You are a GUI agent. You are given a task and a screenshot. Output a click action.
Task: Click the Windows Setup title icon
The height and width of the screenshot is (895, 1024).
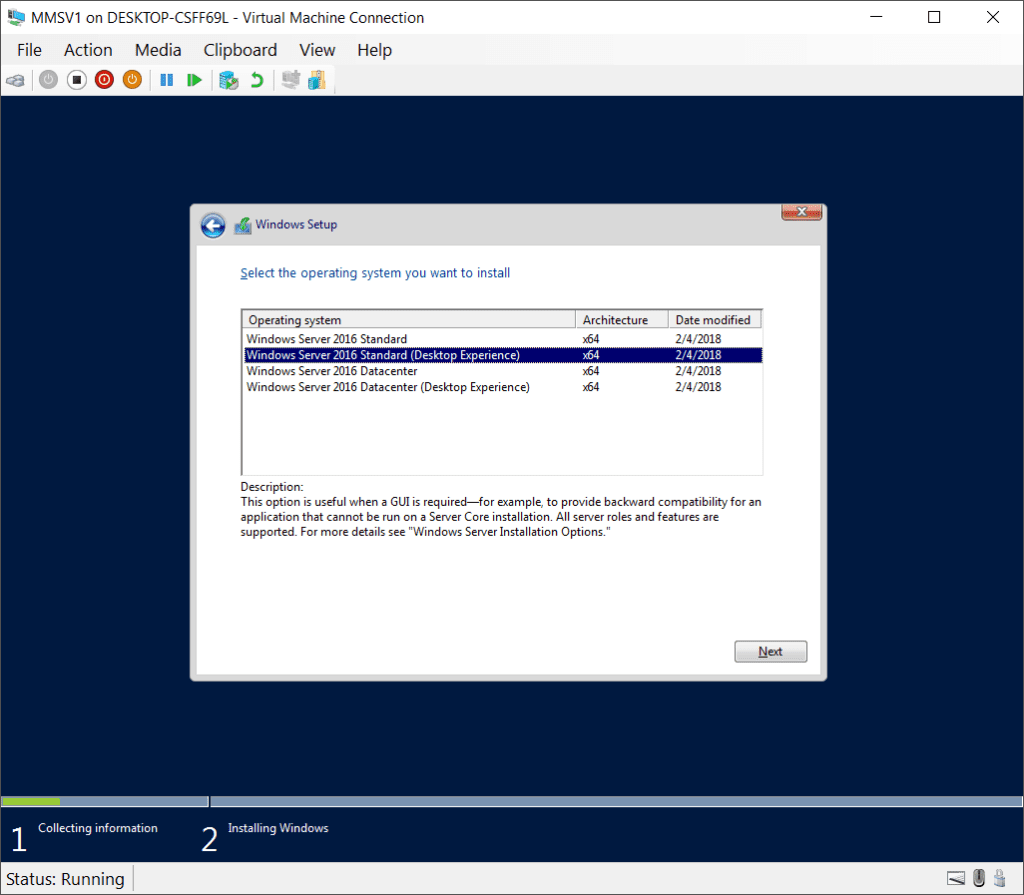[243, 225]
